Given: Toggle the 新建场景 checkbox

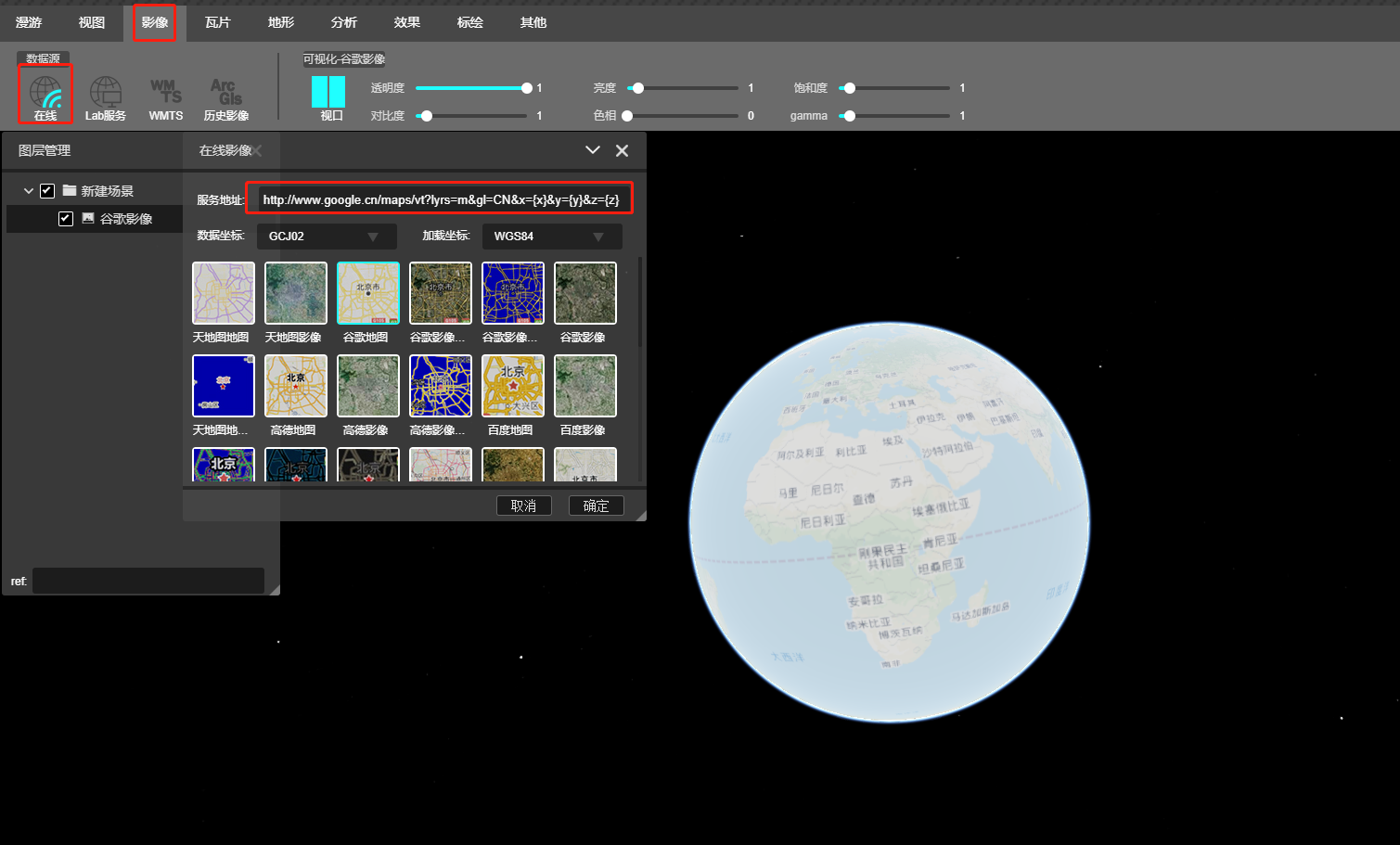Looking at the screenshot, I should [x=47, y=191].
